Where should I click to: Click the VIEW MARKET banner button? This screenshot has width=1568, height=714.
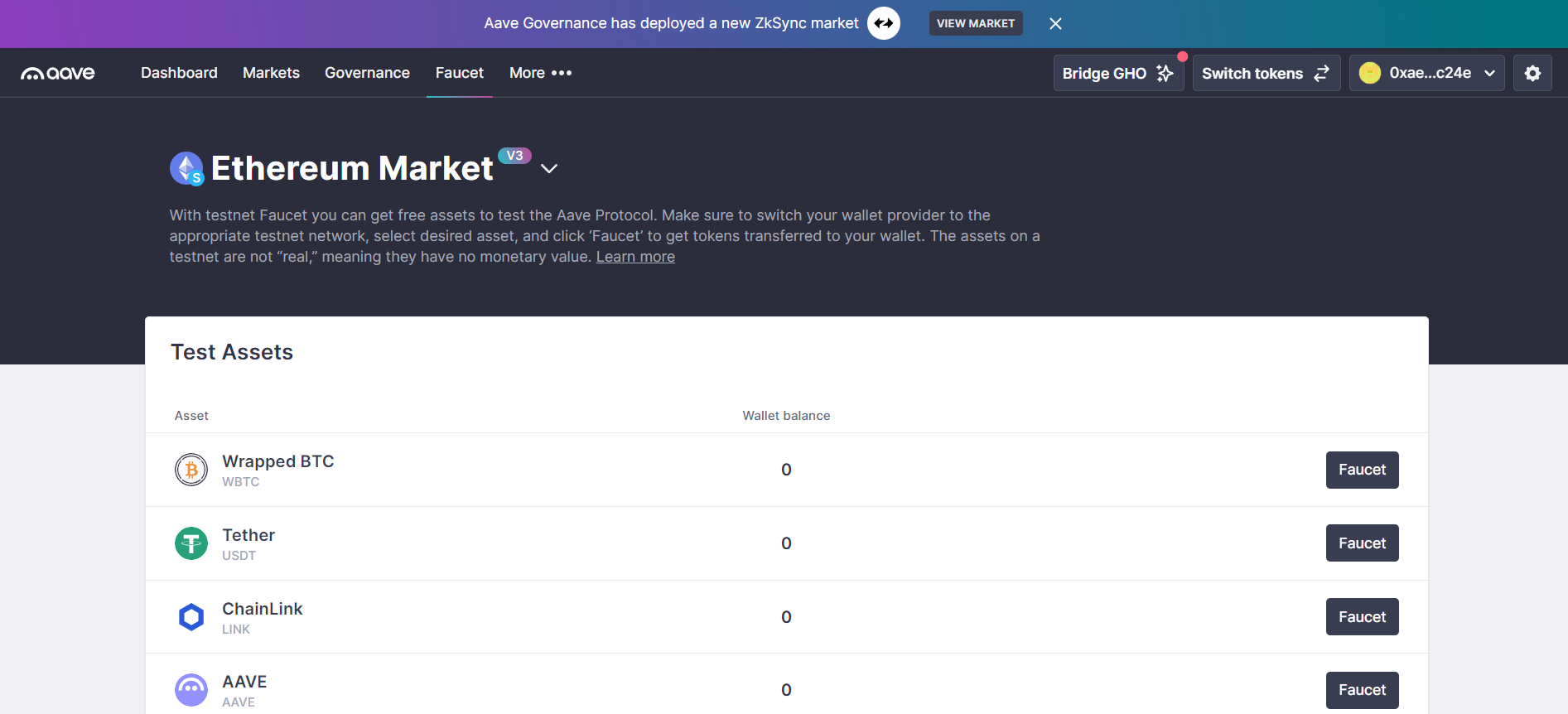click(x=976, y=23)
